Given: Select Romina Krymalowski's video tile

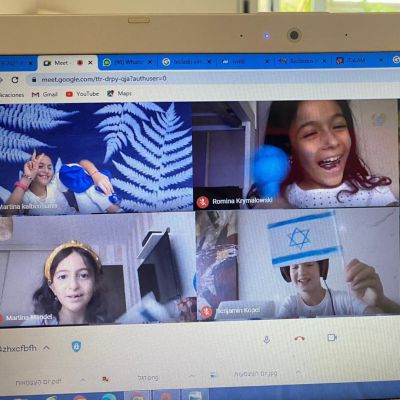Looking at the screenshot, I should (296, 155).
